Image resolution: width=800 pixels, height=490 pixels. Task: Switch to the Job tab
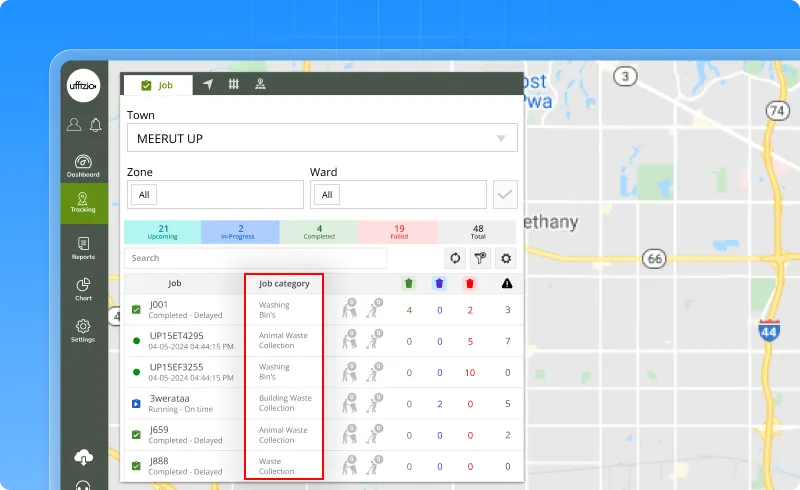(x=157, y=85)
